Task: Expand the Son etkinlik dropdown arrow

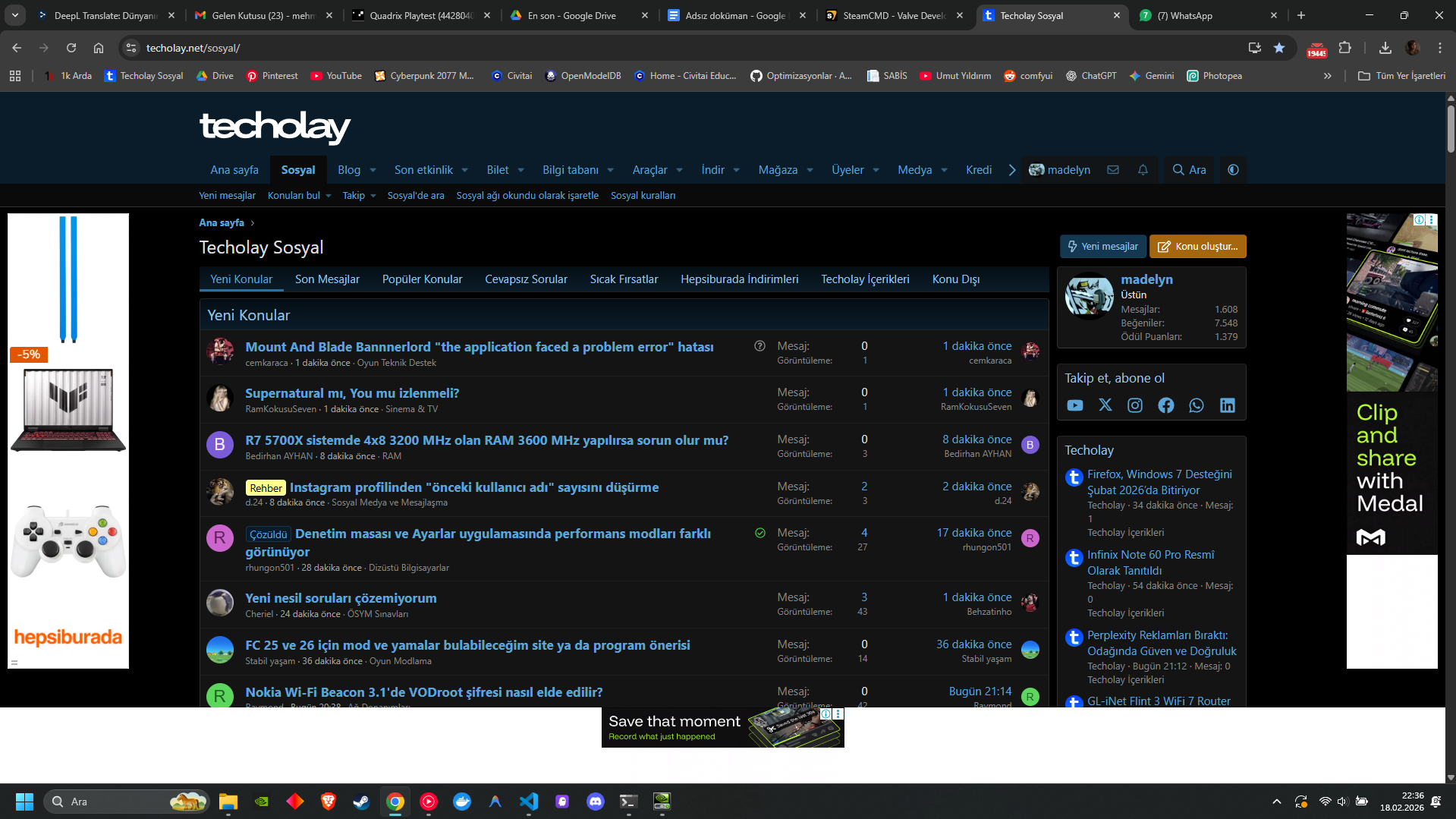Action: [465, 170]
